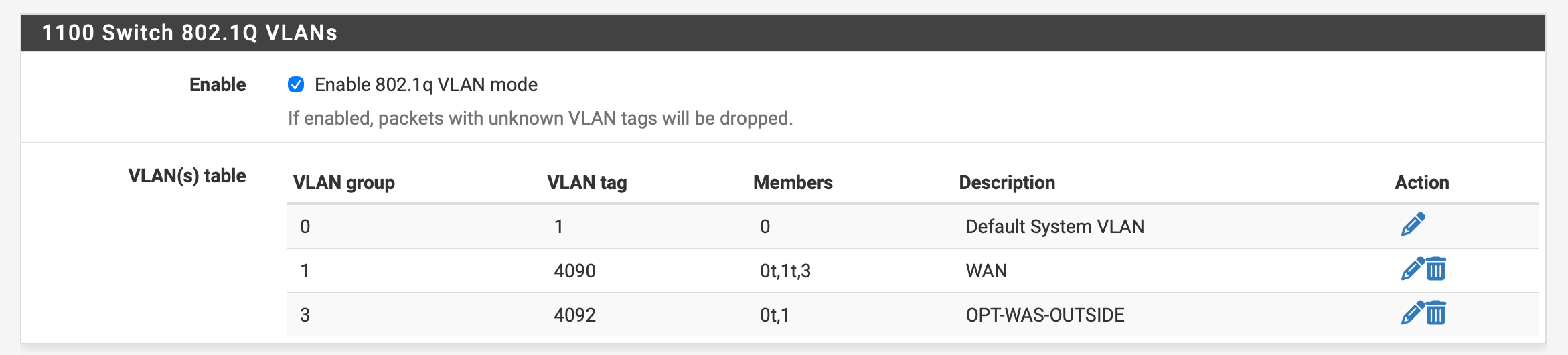Click the Members column header
This screenshot has width=1568, height=355.
(x=793, y=182)
